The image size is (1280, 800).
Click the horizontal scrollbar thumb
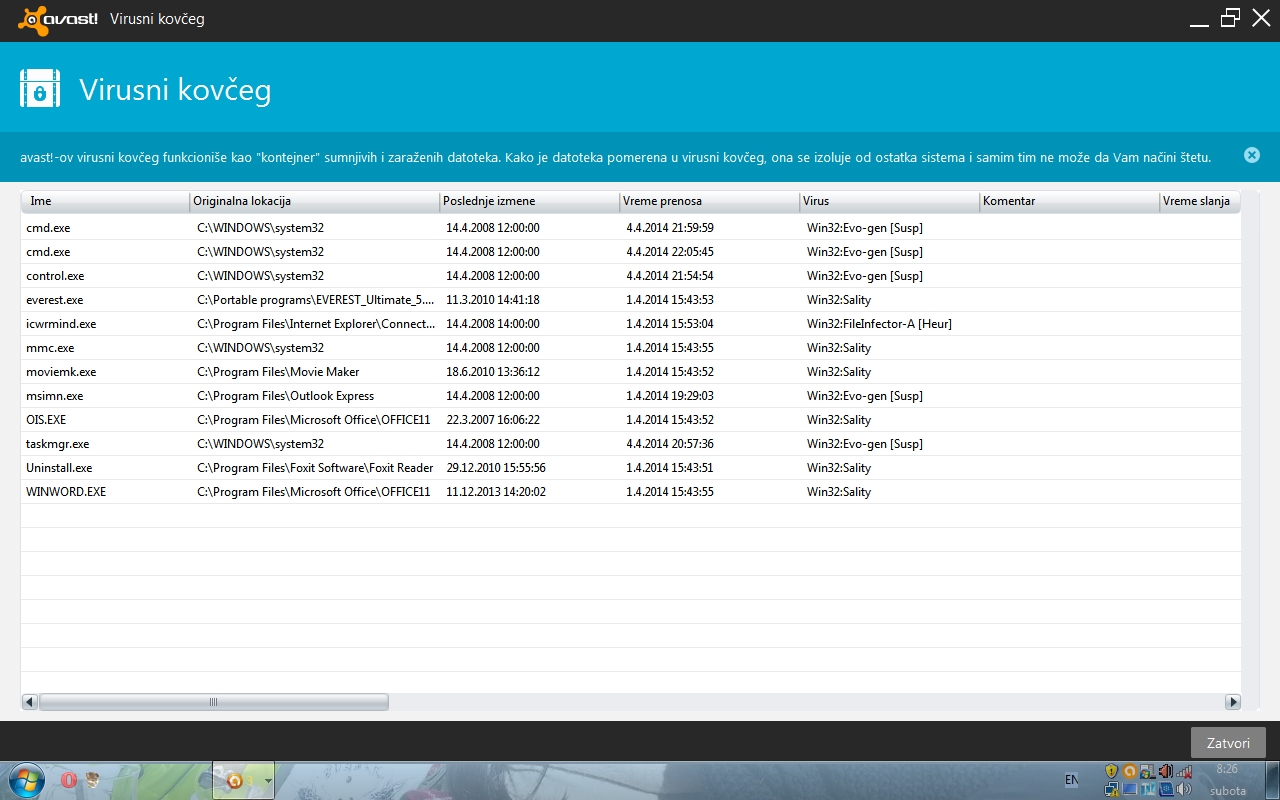click(213, 702)
